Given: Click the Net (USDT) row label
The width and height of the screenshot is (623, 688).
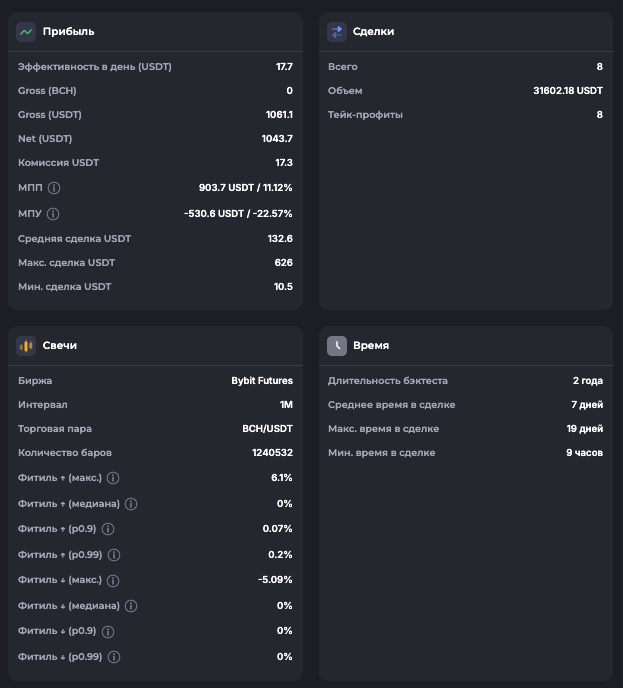Looking at the screenshot, I should [45, 139].
